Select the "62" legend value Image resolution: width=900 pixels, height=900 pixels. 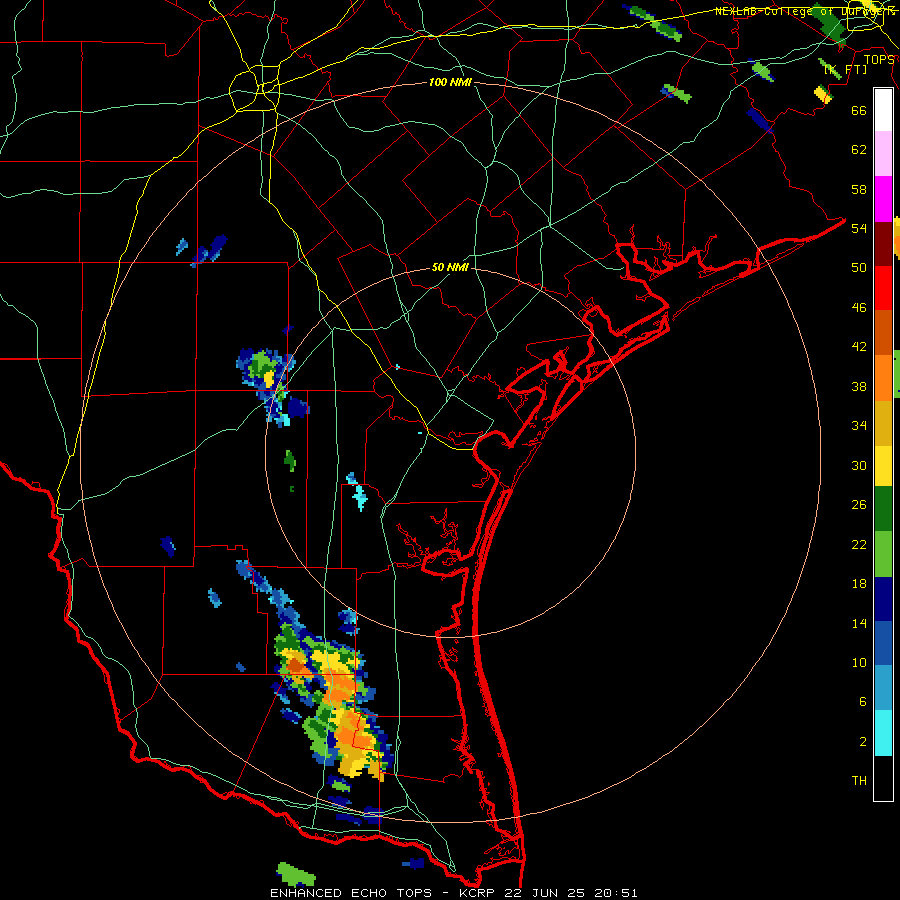[859, 150]
